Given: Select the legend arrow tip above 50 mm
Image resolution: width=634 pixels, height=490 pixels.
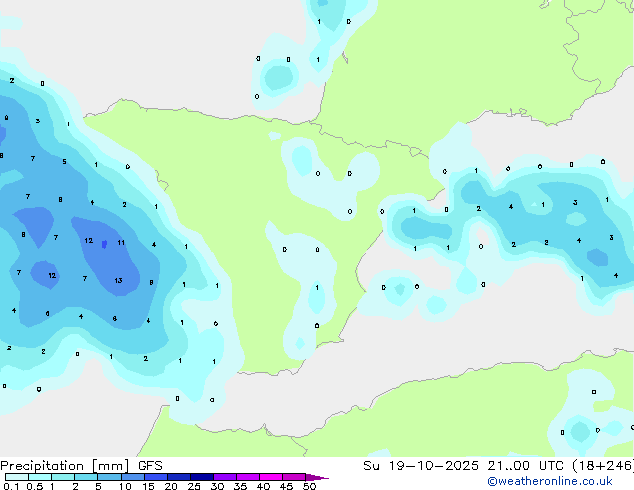Looking at the screenshot, I should click(x=317, y=477).
